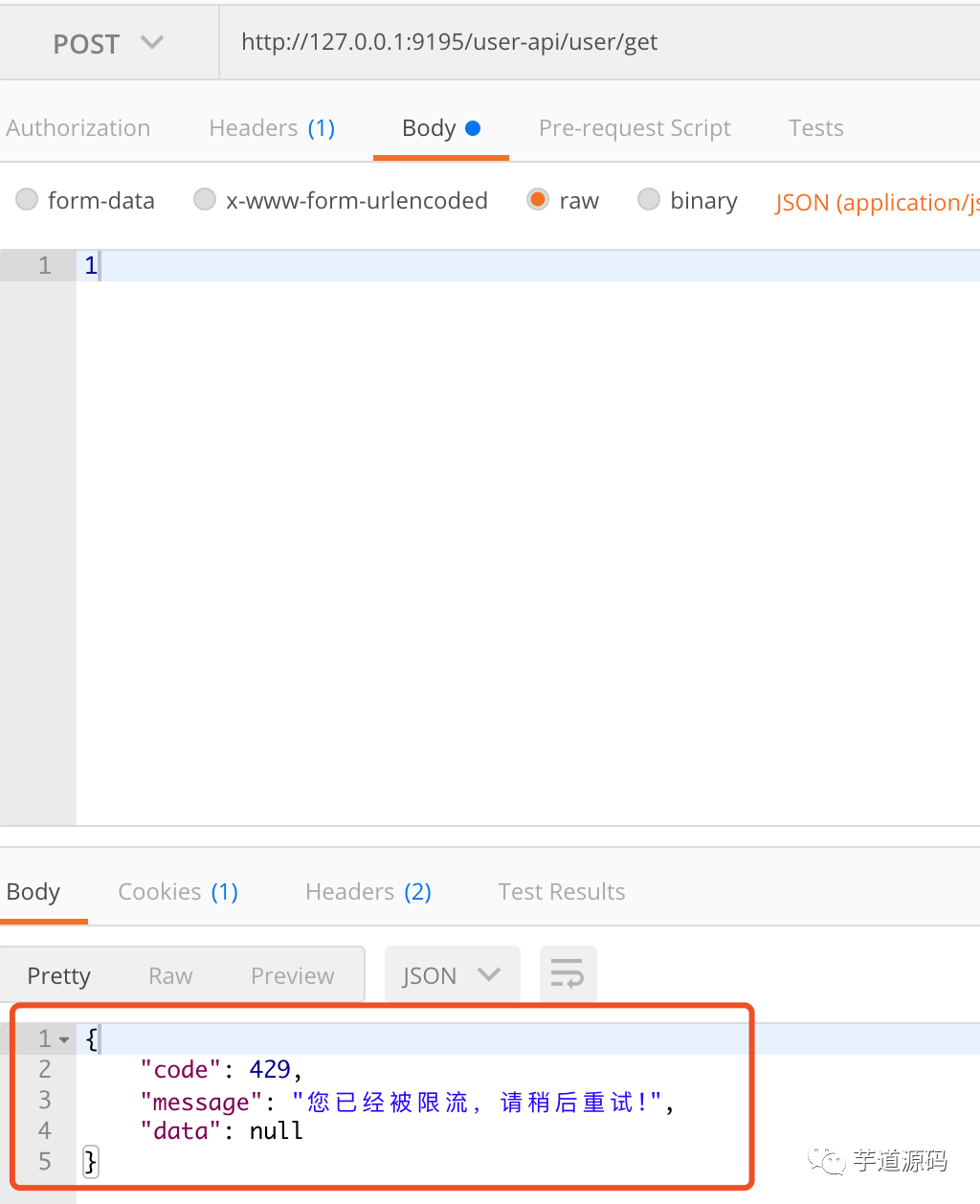Toggle the wrap lines icon
The height and width of the screenshot is (1204, 980).
[x=568, y=974]
